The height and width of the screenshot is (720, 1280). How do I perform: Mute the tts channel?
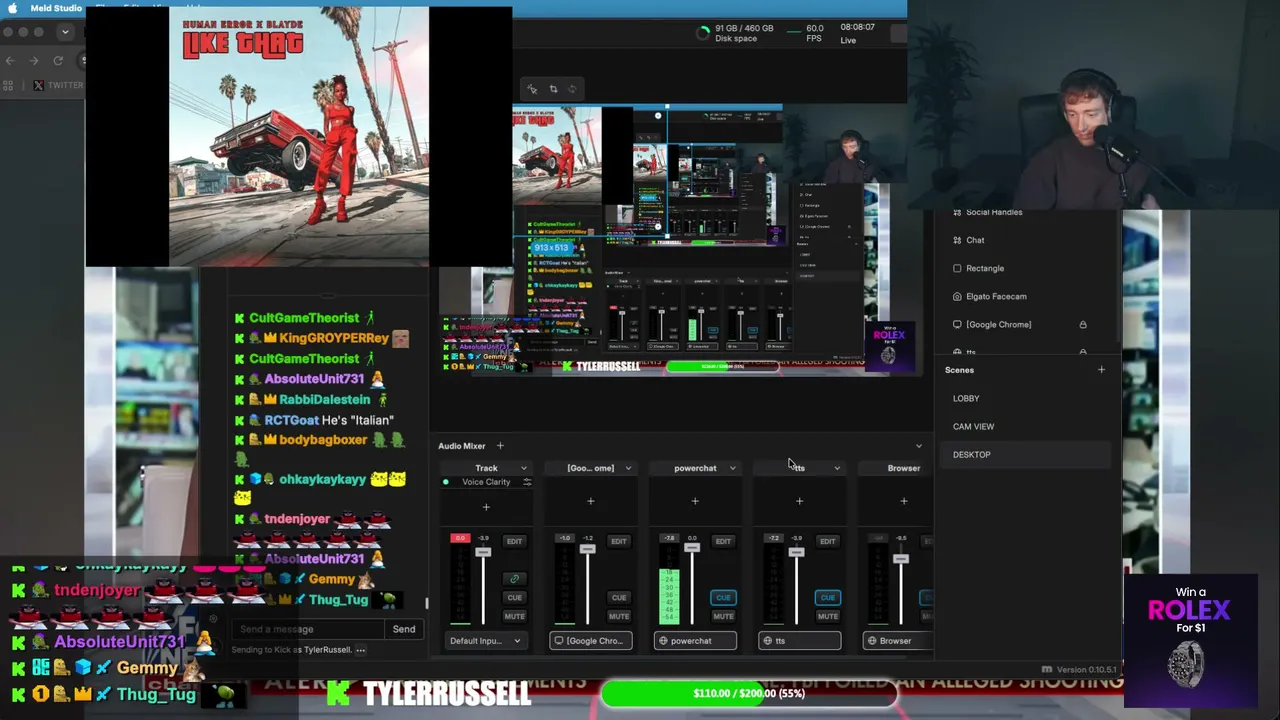point(828,616)
